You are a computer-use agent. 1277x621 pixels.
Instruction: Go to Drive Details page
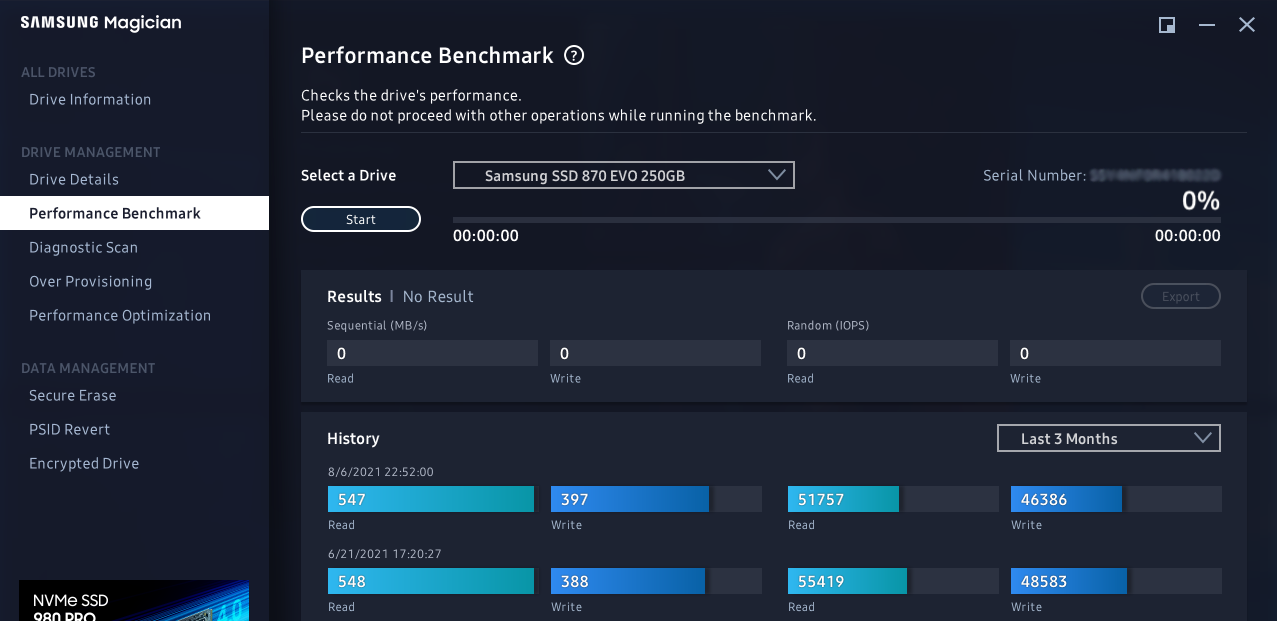click(74, 179)
